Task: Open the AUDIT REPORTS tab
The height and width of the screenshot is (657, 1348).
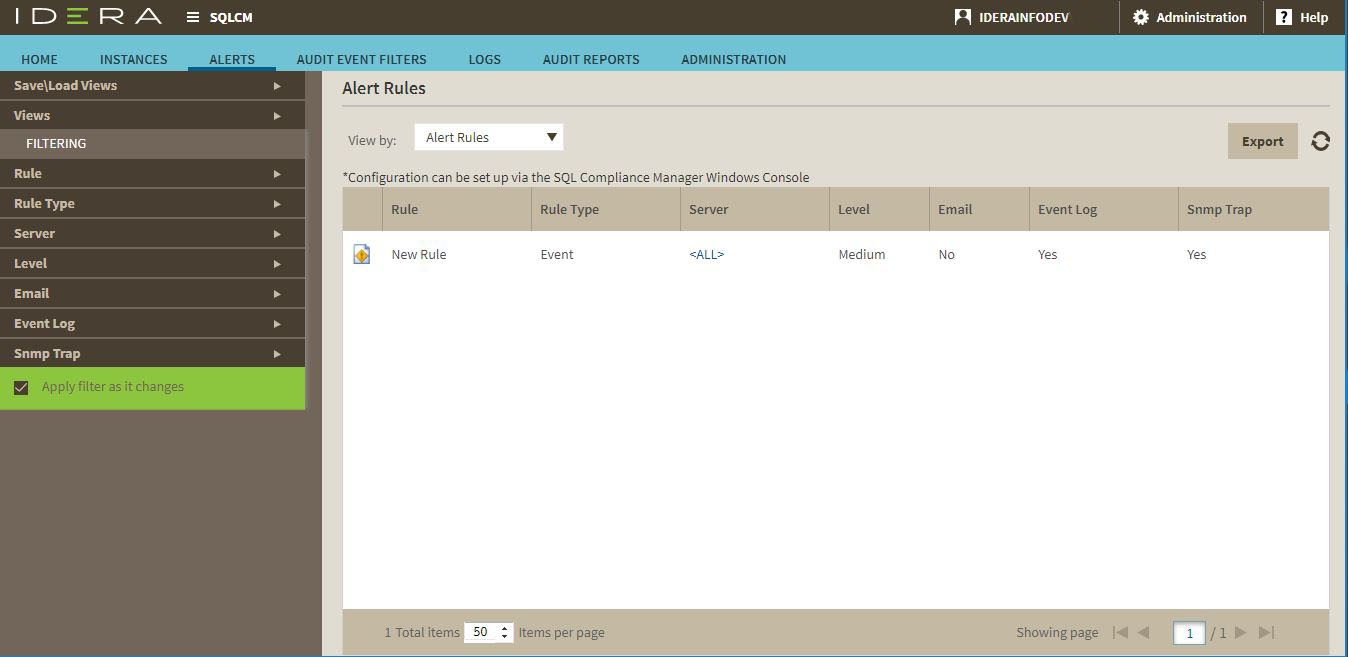Action: (x=591, y=59)
